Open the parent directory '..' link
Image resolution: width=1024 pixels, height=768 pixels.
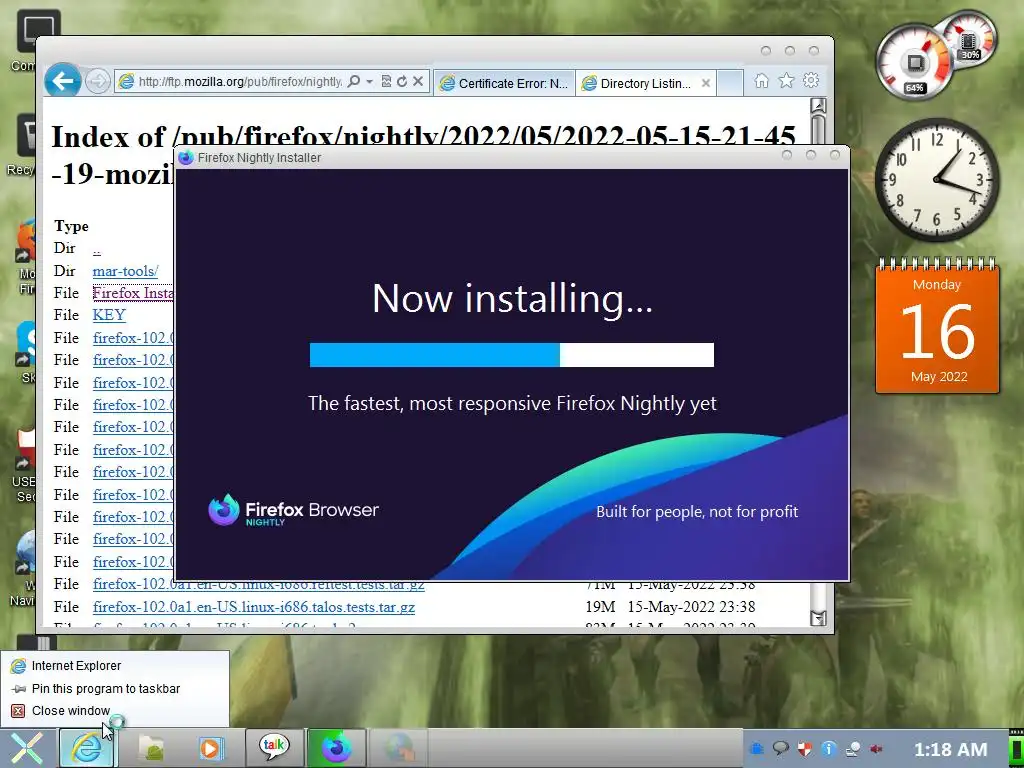pos(97,249)
